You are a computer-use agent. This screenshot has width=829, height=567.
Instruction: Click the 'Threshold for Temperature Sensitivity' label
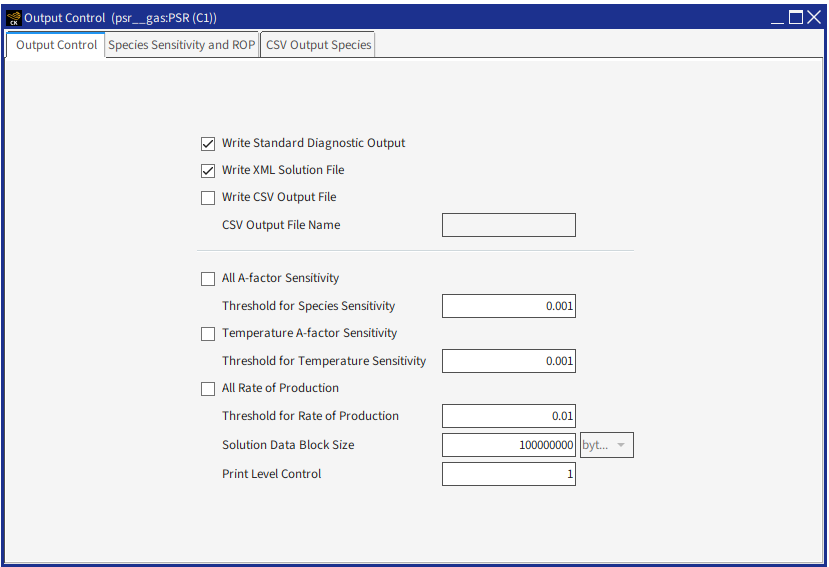(x=324, y=361)
